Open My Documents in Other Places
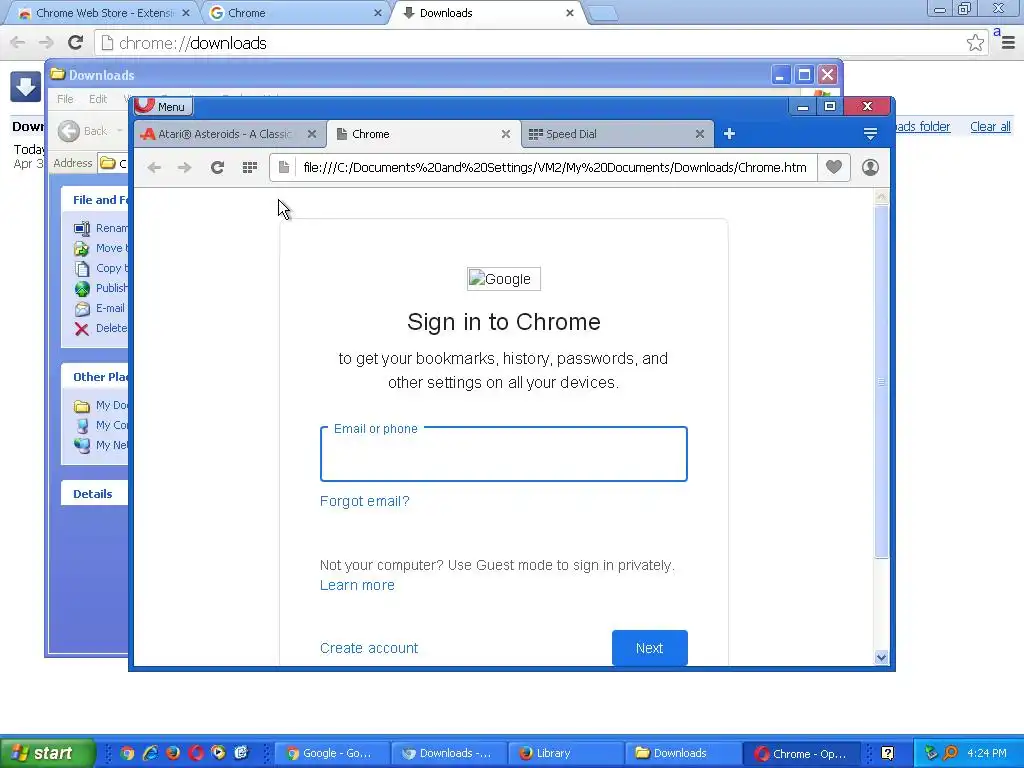Image resolution: width=1024 pixels, height=768 pixels. pyautogui.click(x=101, y=406)
